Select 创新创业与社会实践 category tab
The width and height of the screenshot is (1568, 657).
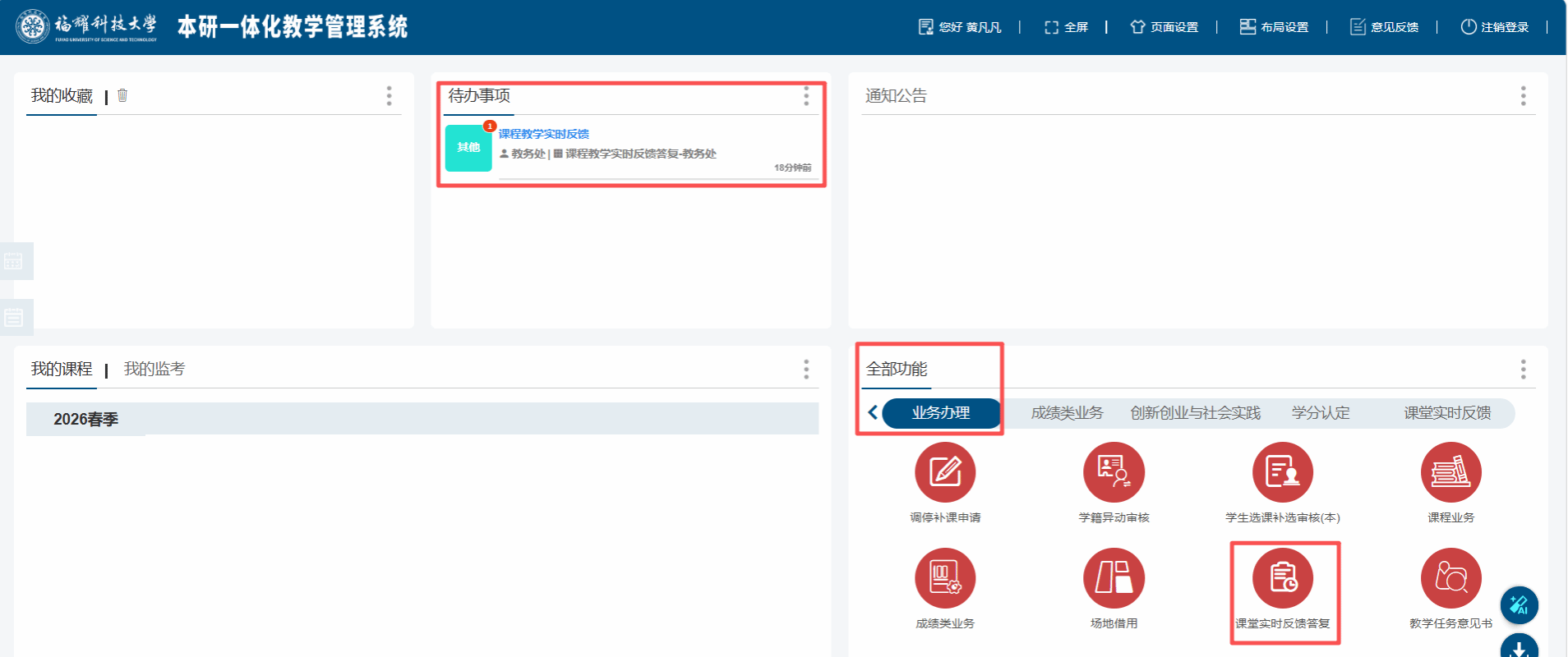pyautogui.click(x=1195, y=413)
